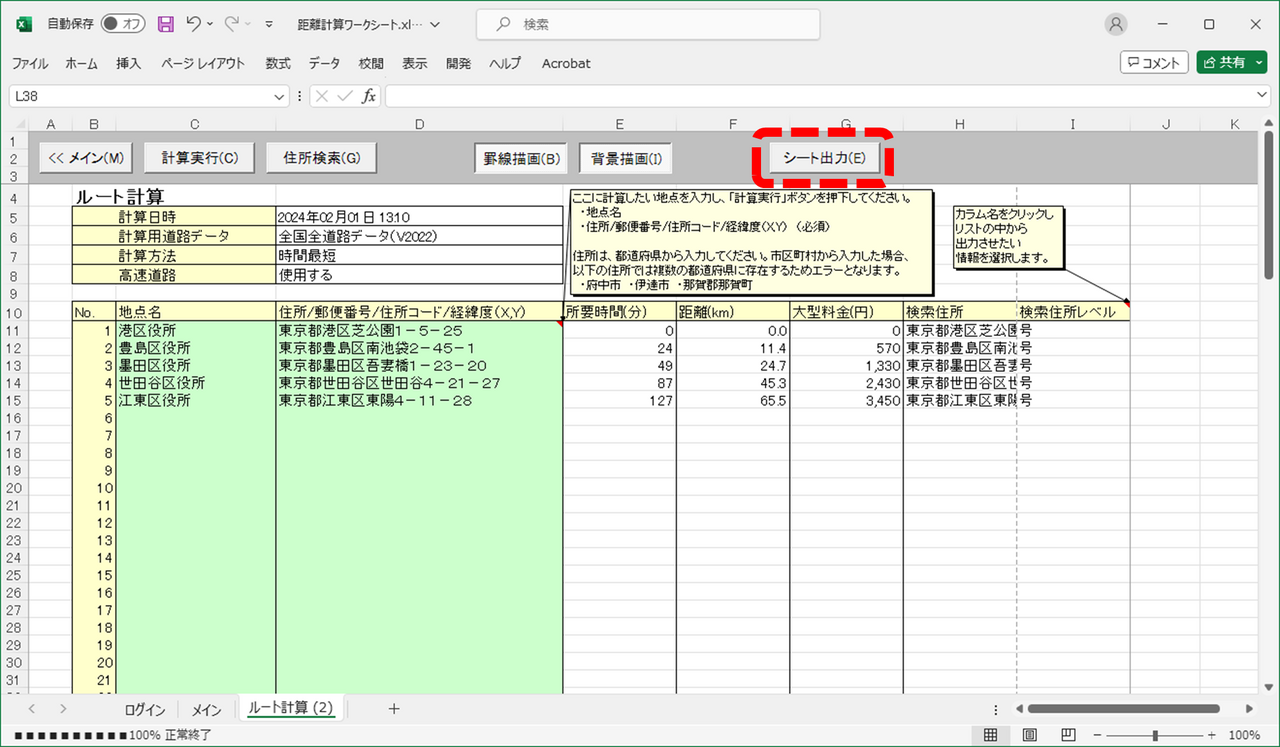Image resolution: width=1280 pixels, height=747 pixels.
Task: Switch to the 表示 ribbon tab
Action: point(415,63)
